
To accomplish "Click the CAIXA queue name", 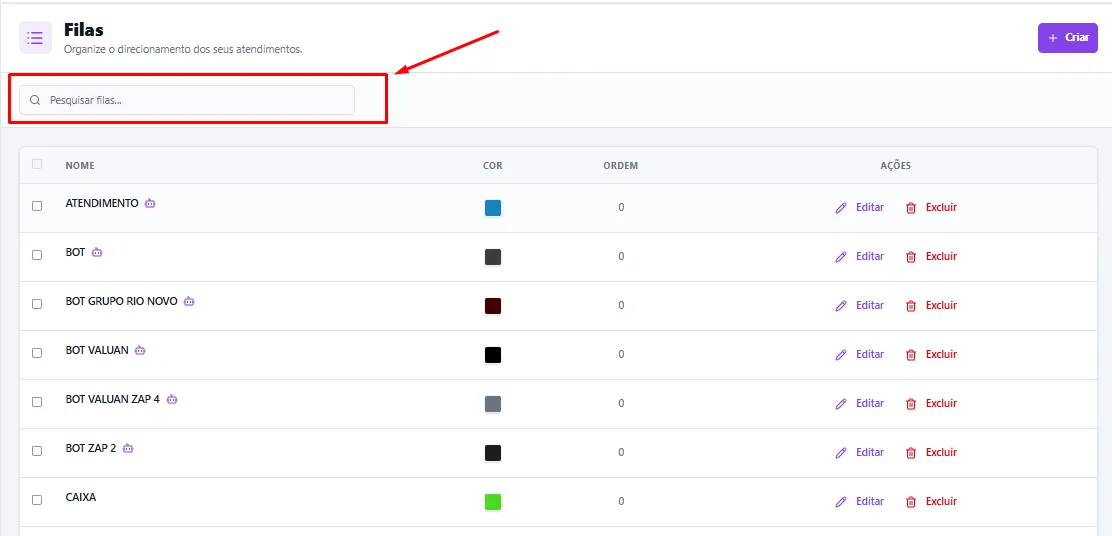I will tap(81, 497).
